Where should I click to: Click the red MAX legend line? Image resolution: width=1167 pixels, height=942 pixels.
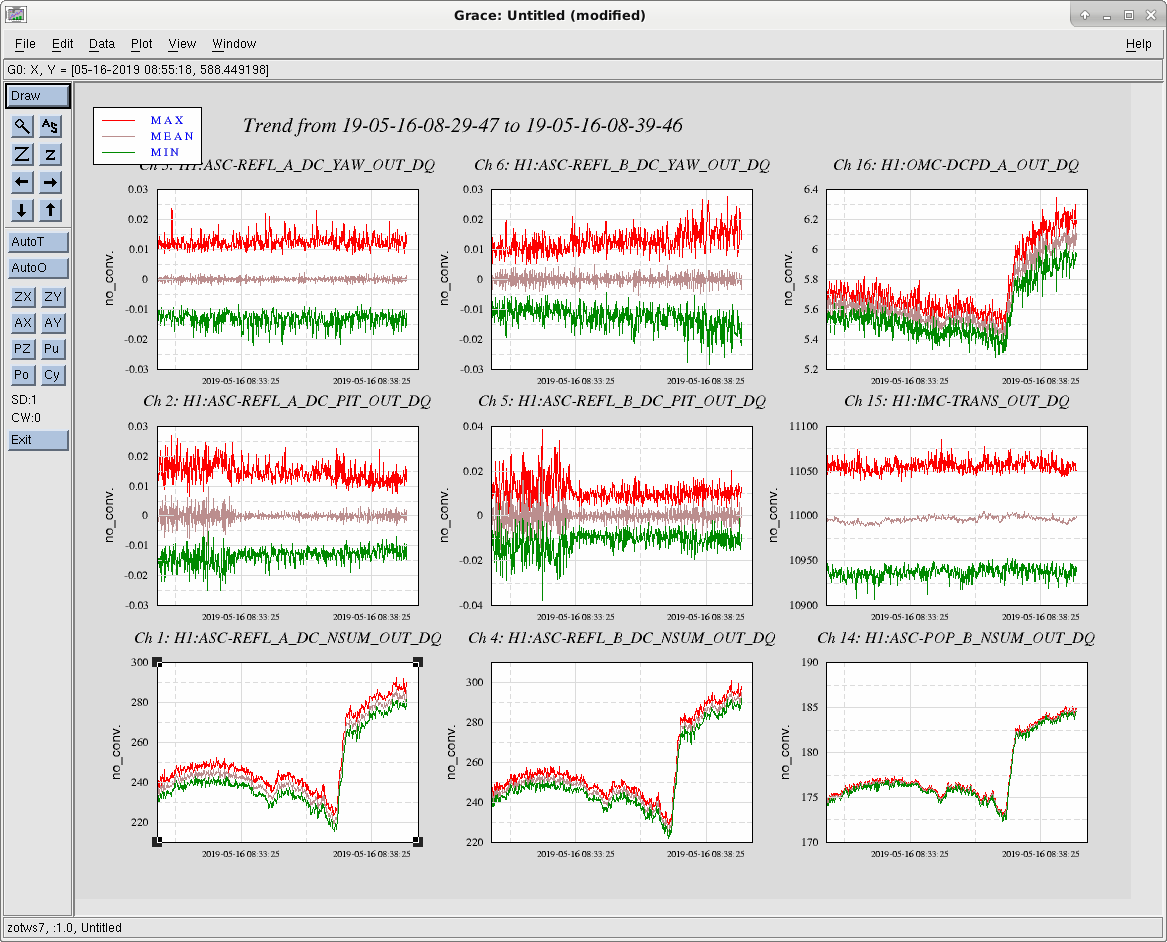point(118,121)
